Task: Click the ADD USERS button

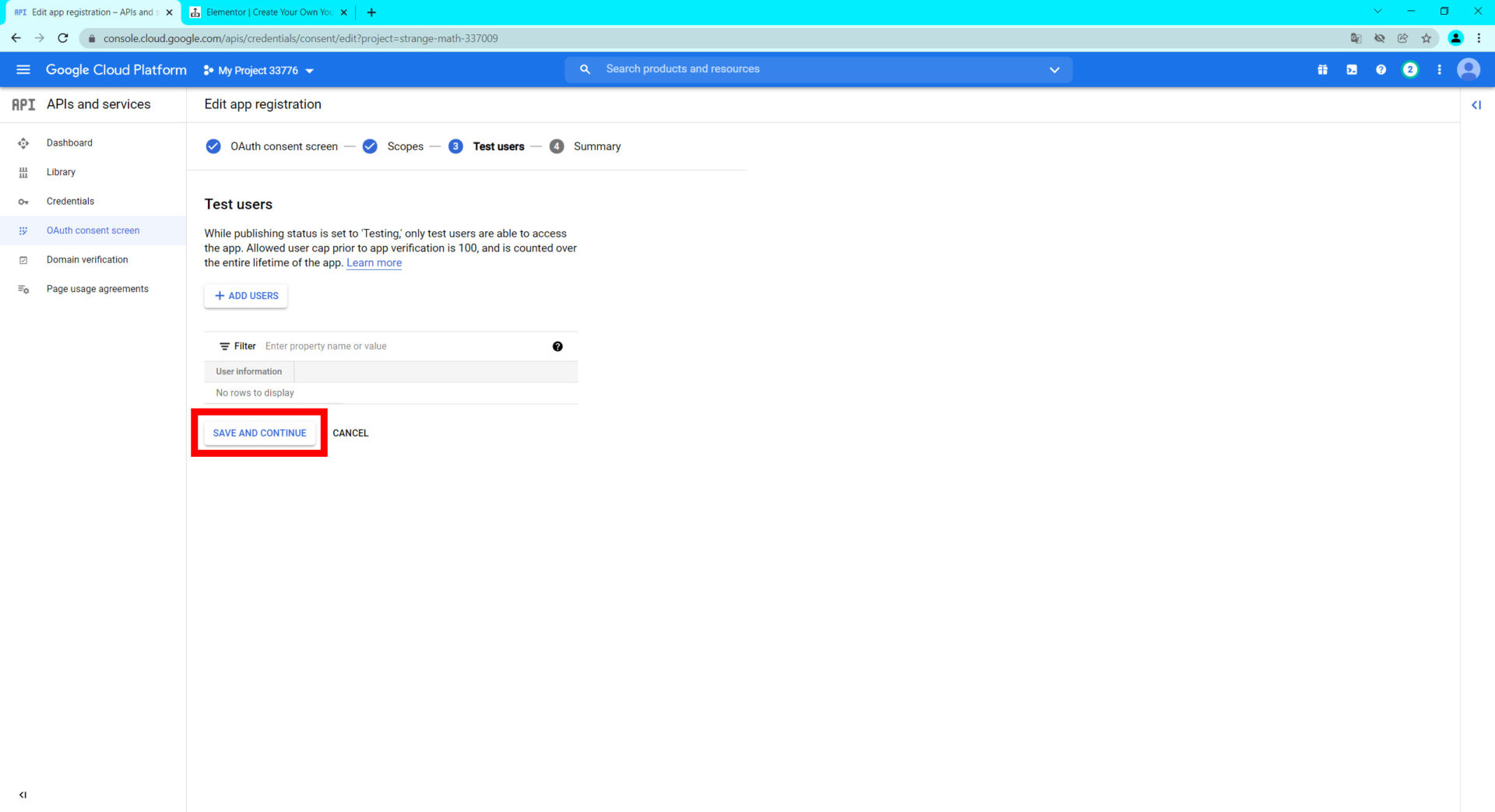Action: (x=246, y=296)
